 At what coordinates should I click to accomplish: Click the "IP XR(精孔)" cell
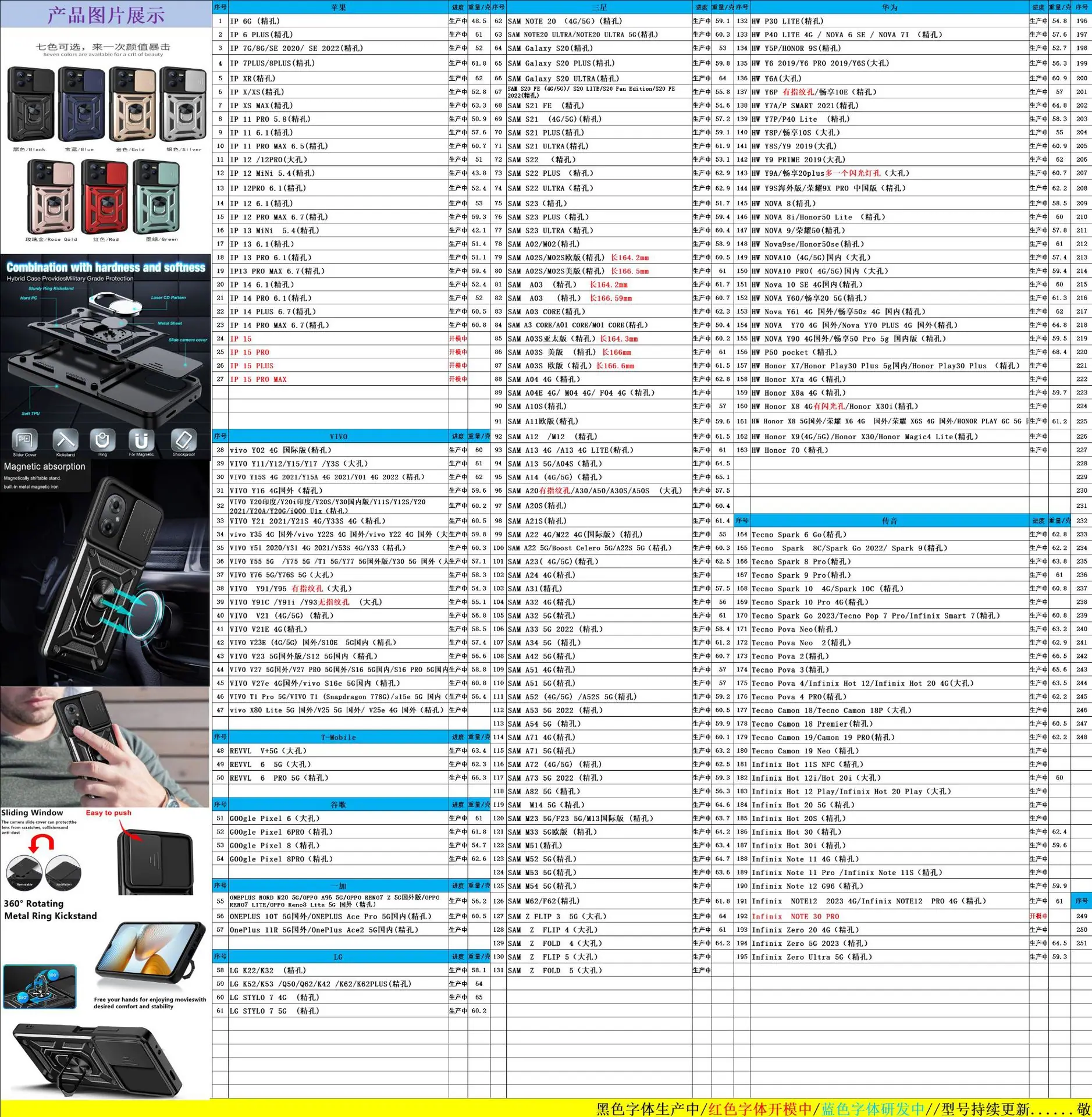pyautogui.click(x=339, y=78)
